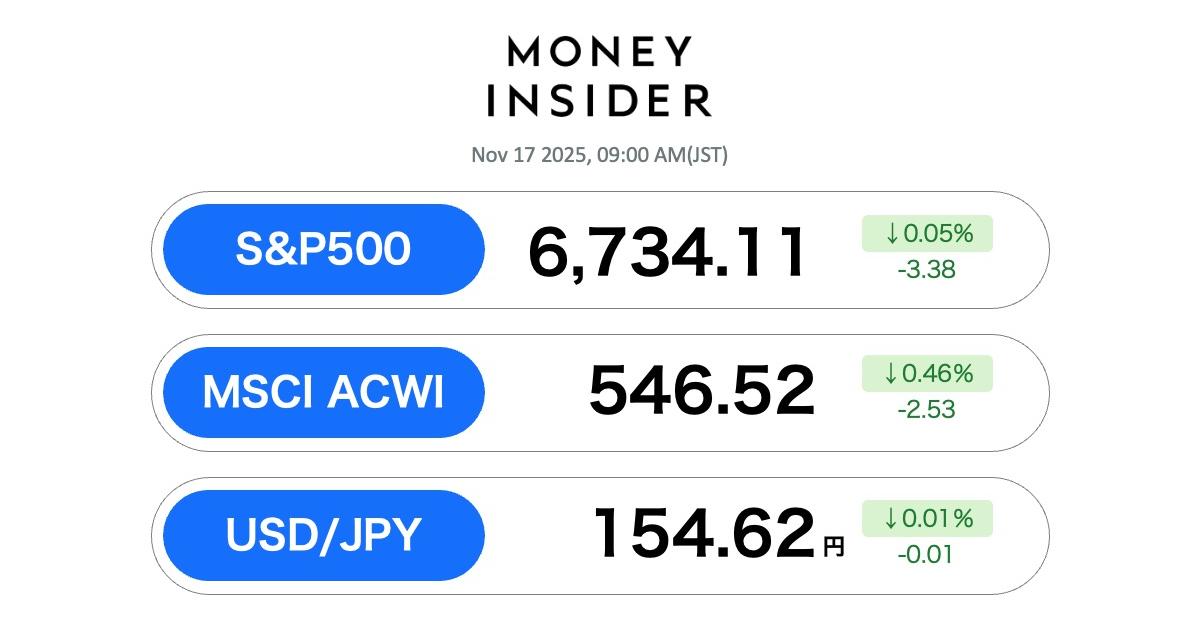This screenshot has height=630, width=1200.
Task: Click the -2.53 point change
Action: tap(927, 409)
